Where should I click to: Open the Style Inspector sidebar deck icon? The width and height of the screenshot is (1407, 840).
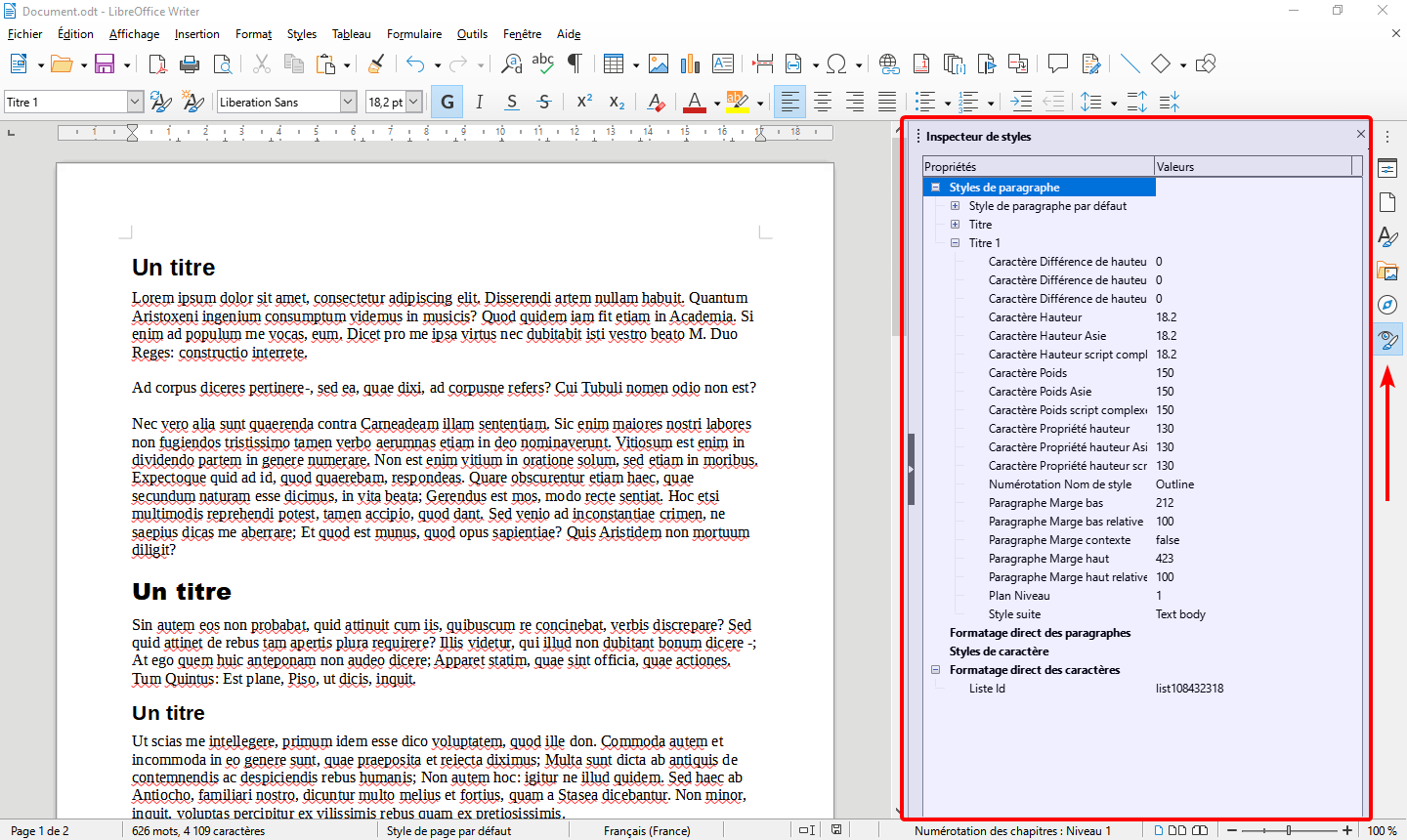[1387, 340]
